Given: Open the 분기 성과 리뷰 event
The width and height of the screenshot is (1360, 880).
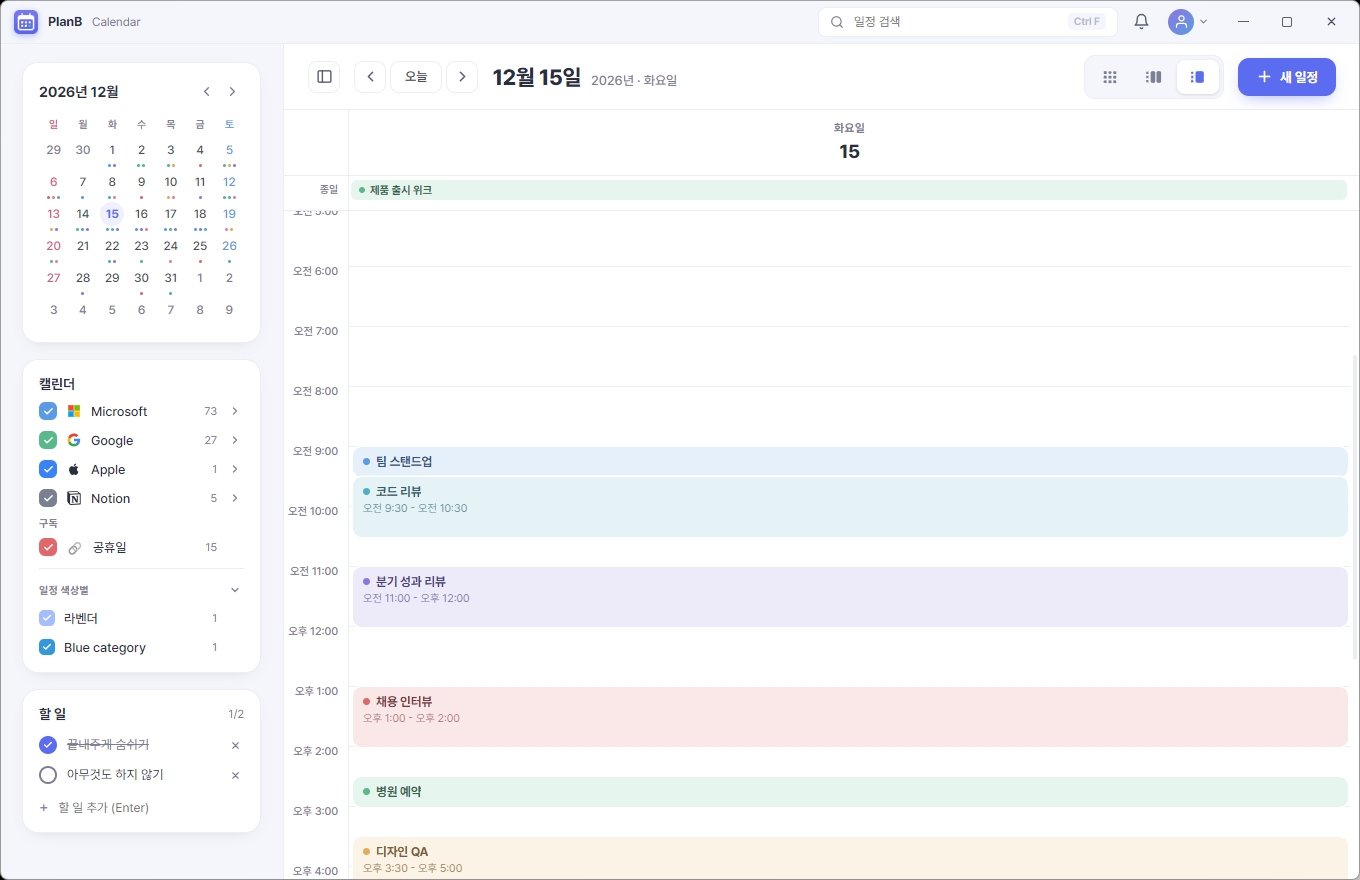Looking at the screenshot, I should [x=850, y=597].
